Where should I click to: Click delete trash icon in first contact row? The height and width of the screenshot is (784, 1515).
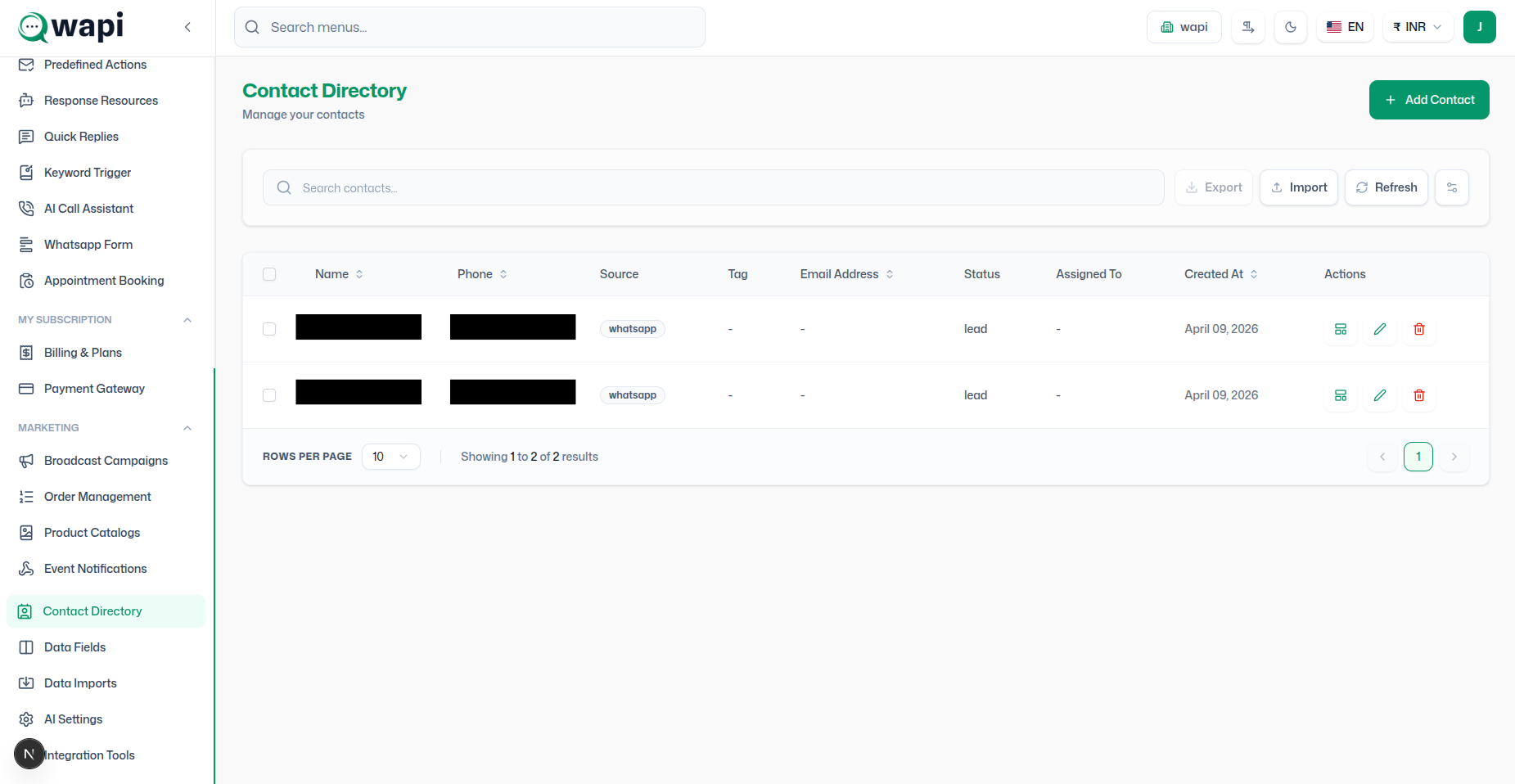[x=1419, y=329]
